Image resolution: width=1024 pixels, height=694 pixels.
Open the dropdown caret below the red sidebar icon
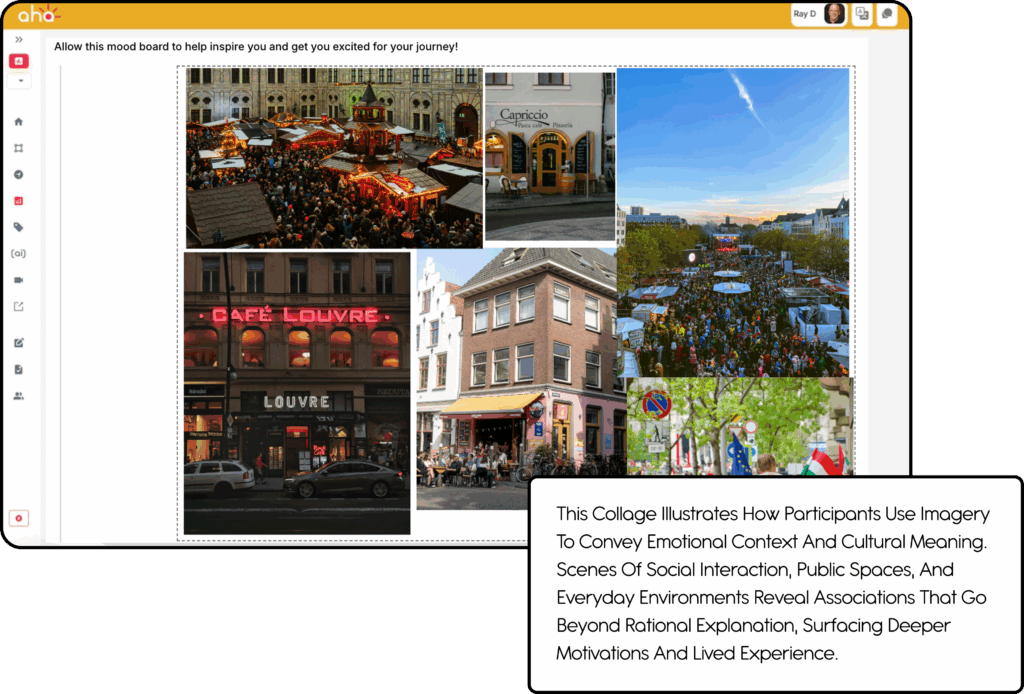click(x=19, y=80)
